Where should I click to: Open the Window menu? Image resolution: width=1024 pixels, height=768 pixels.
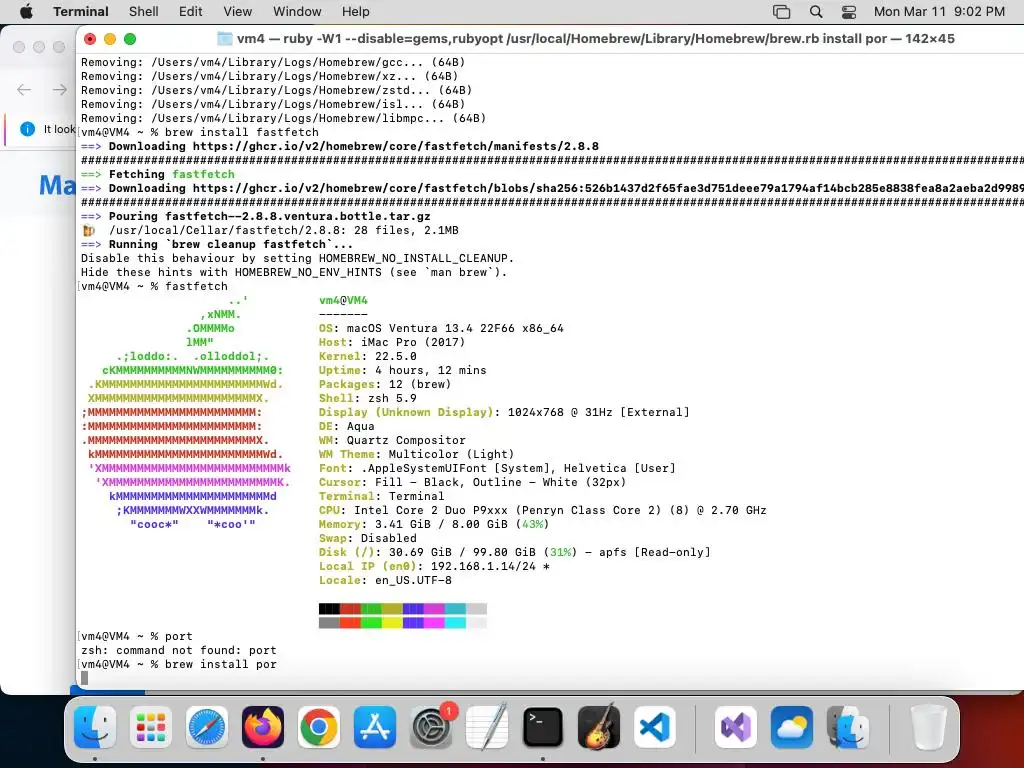[x=297, y=12]
